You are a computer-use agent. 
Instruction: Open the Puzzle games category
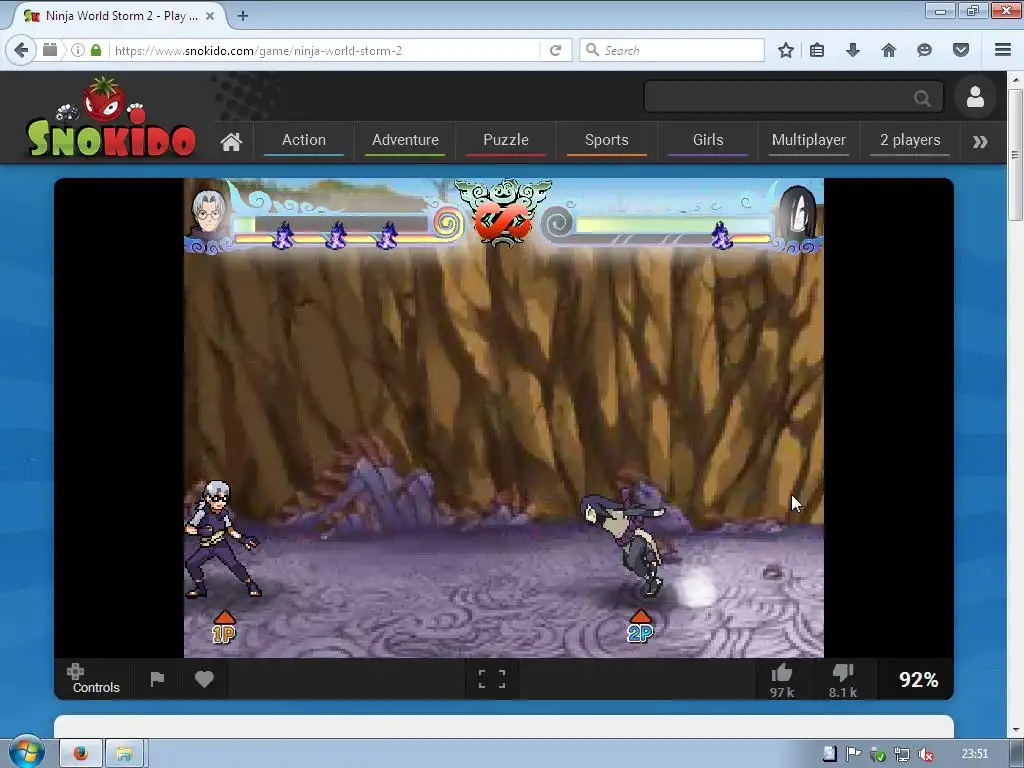[505, 140]
